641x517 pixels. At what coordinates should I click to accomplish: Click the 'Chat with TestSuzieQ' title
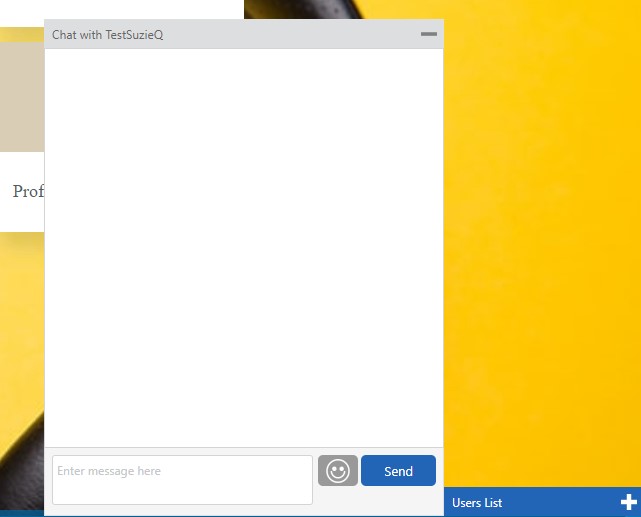coord(107,35)
